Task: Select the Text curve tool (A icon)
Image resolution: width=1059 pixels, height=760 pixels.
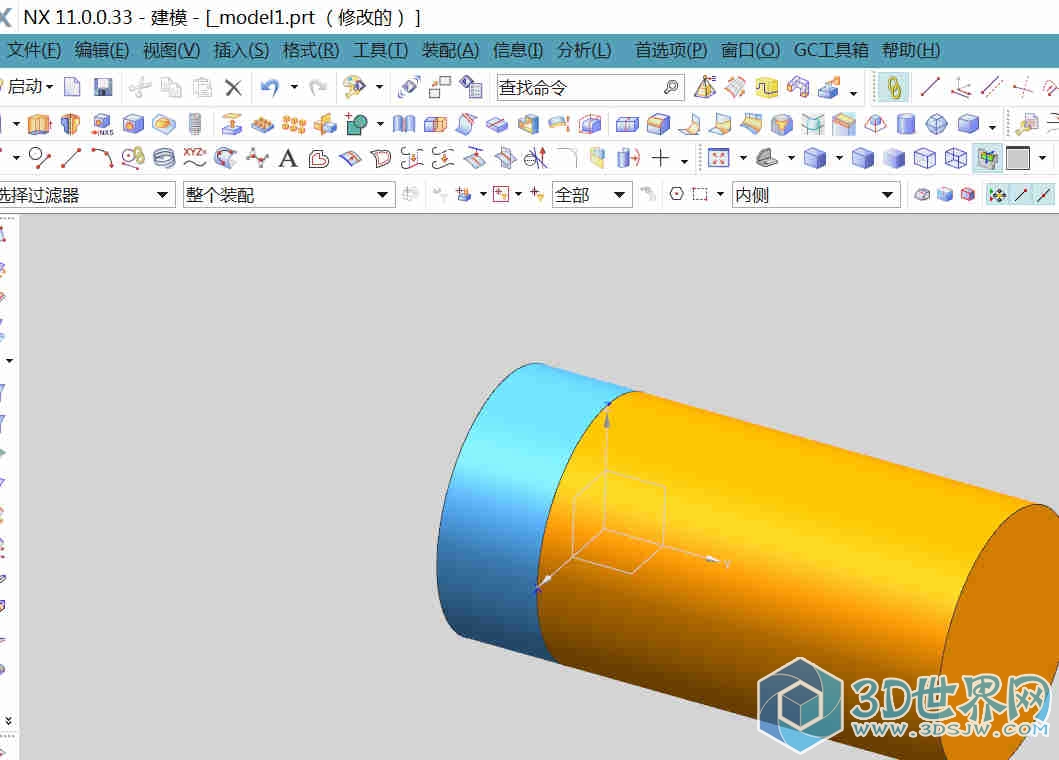Action: click(288, 158)
